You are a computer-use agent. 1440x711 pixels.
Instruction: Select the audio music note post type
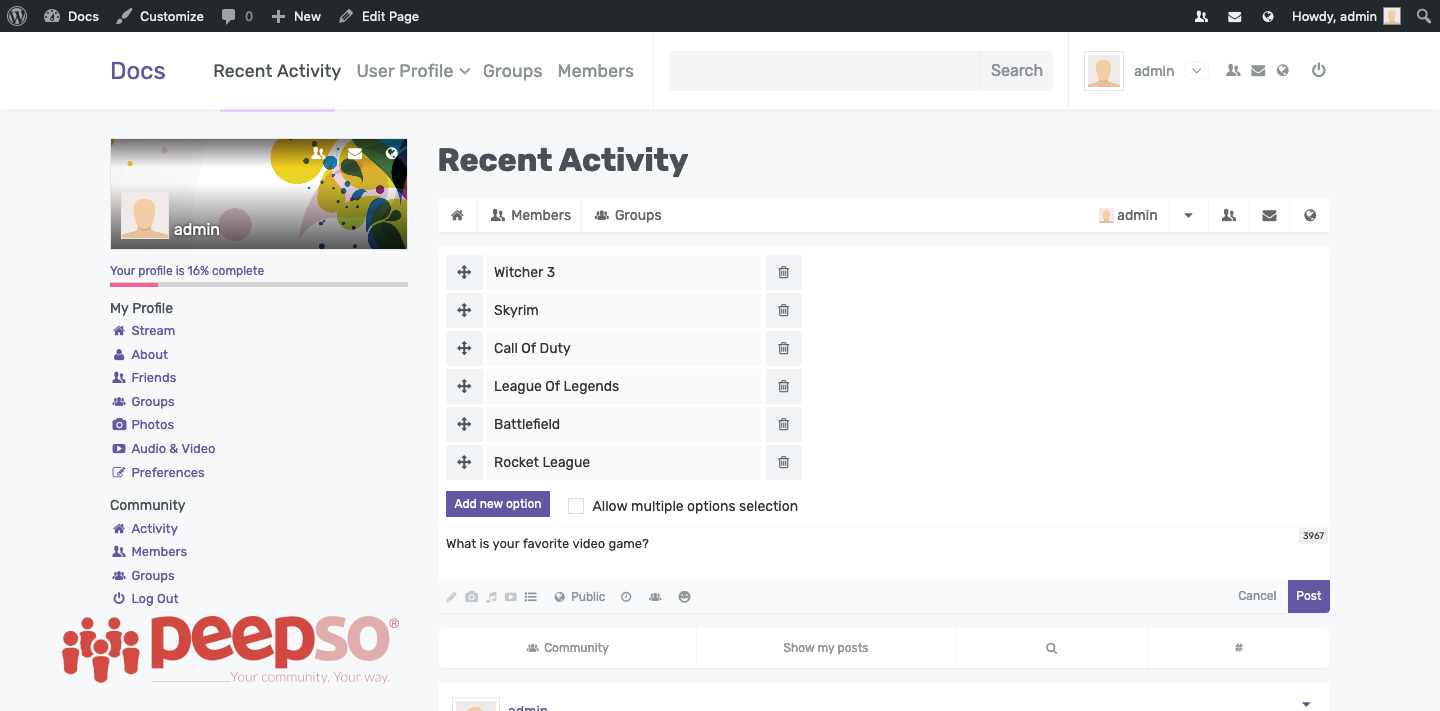tap(491, 597)
